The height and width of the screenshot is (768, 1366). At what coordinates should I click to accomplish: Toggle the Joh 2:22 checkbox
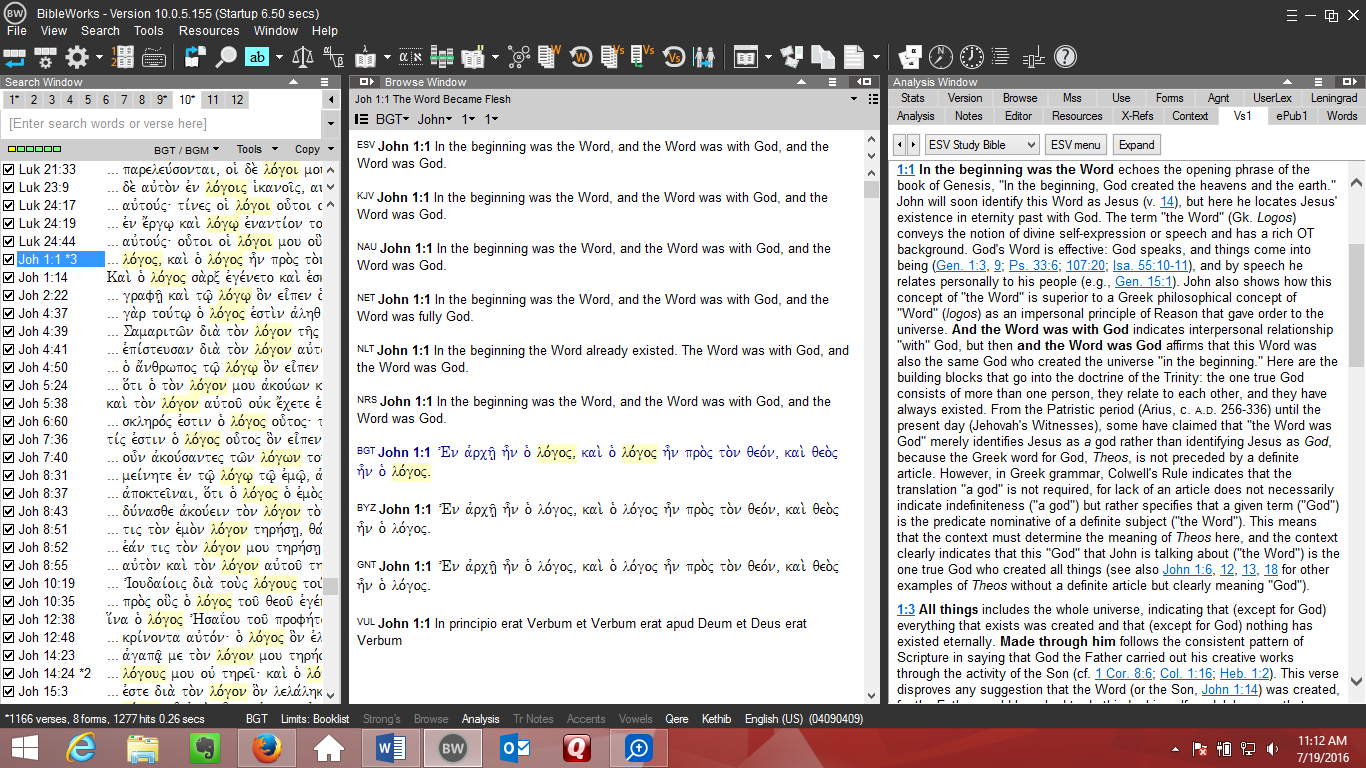(x=9, y=295)
